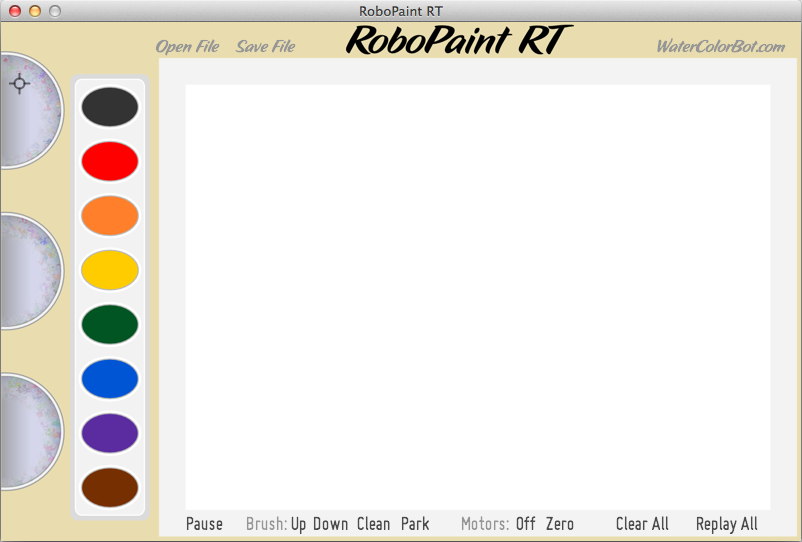Viewport: 802px width, 542px height.
Task: Click the top water dish
Action: pos(31,110)
